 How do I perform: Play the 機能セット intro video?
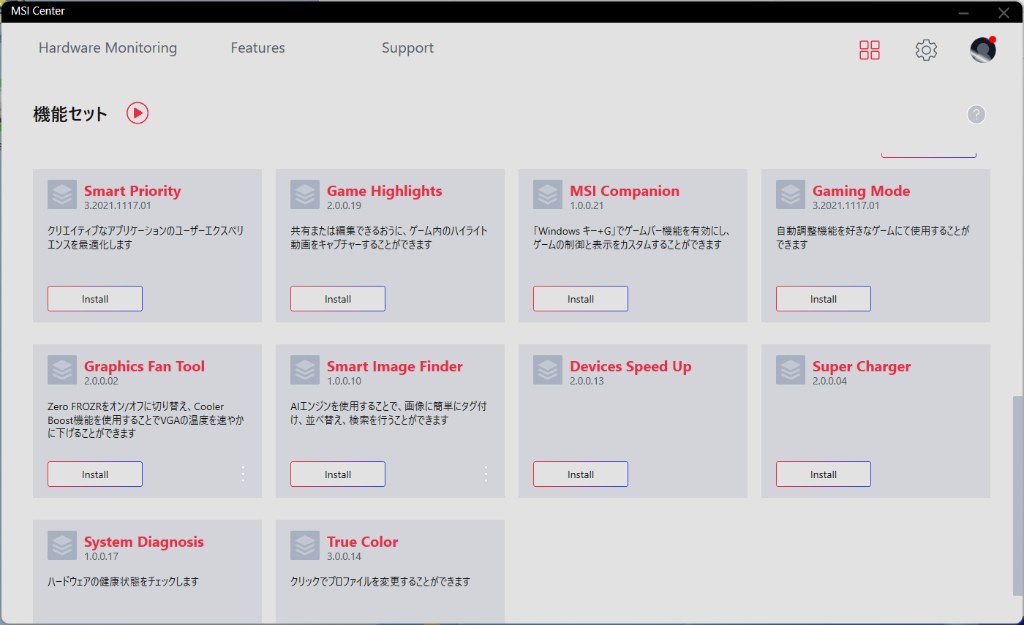(x=137, y=113)
